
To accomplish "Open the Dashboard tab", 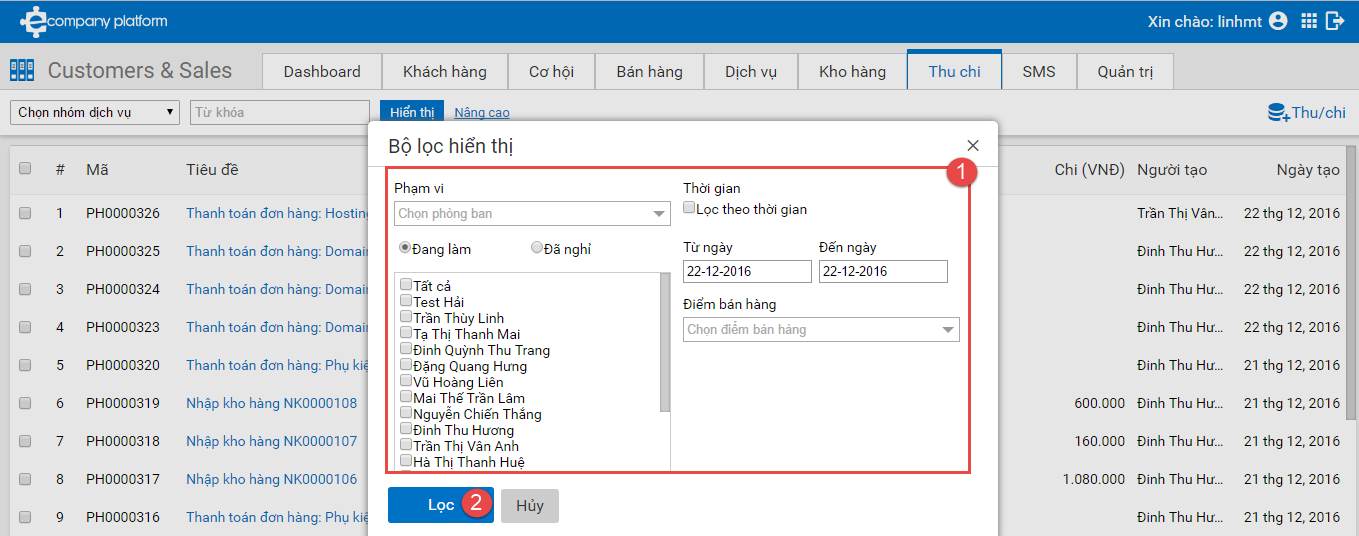I will click(322, 71).
